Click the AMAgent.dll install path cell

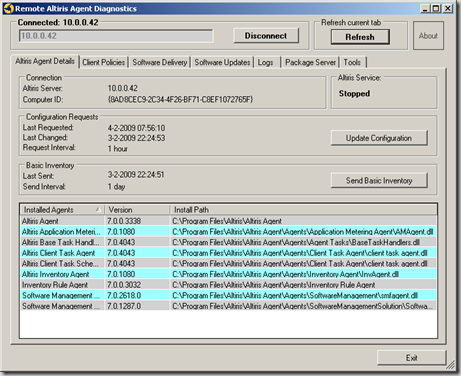(303, 232)
